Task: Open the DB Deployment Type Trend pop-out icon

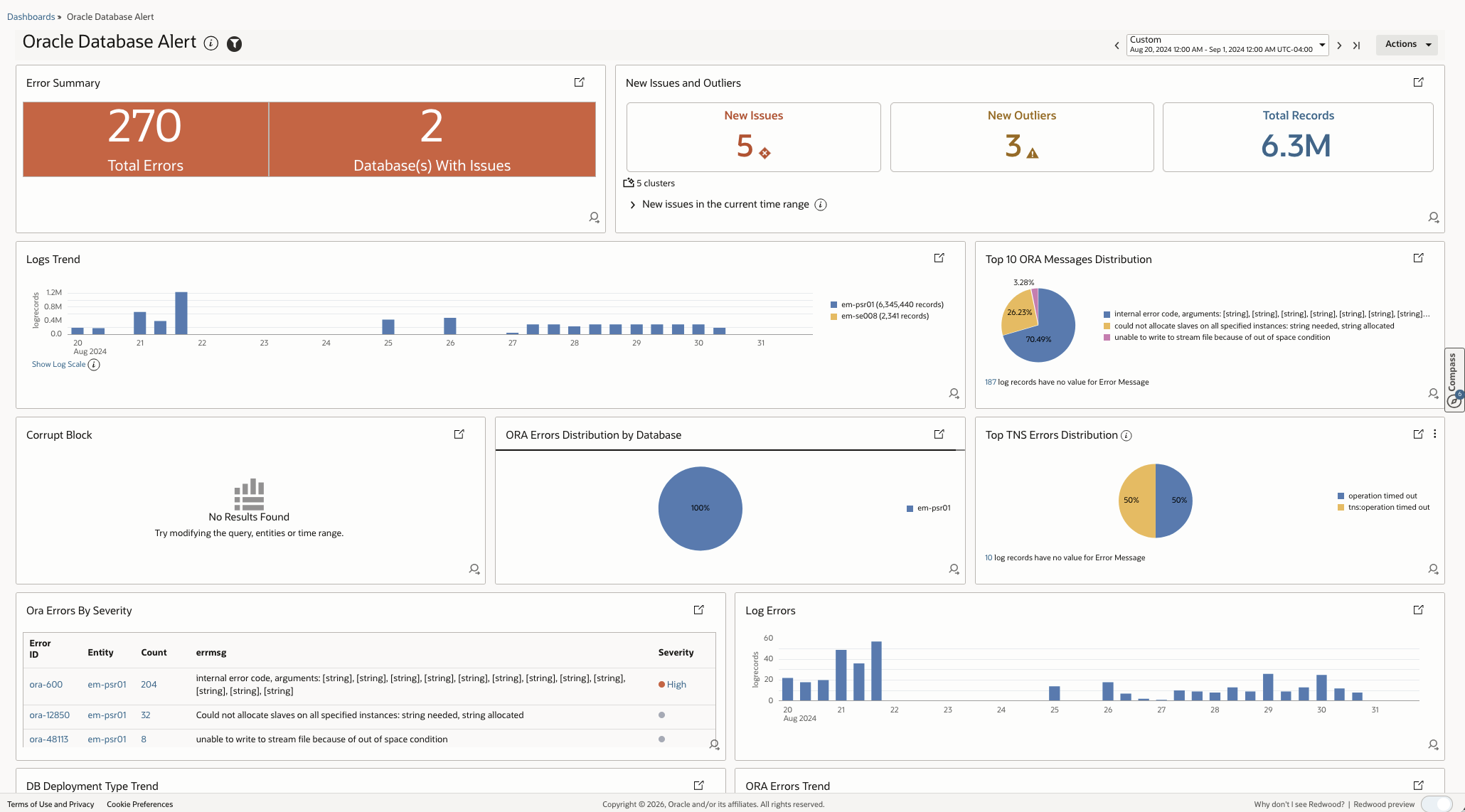Action: click(x=699, y=785)
